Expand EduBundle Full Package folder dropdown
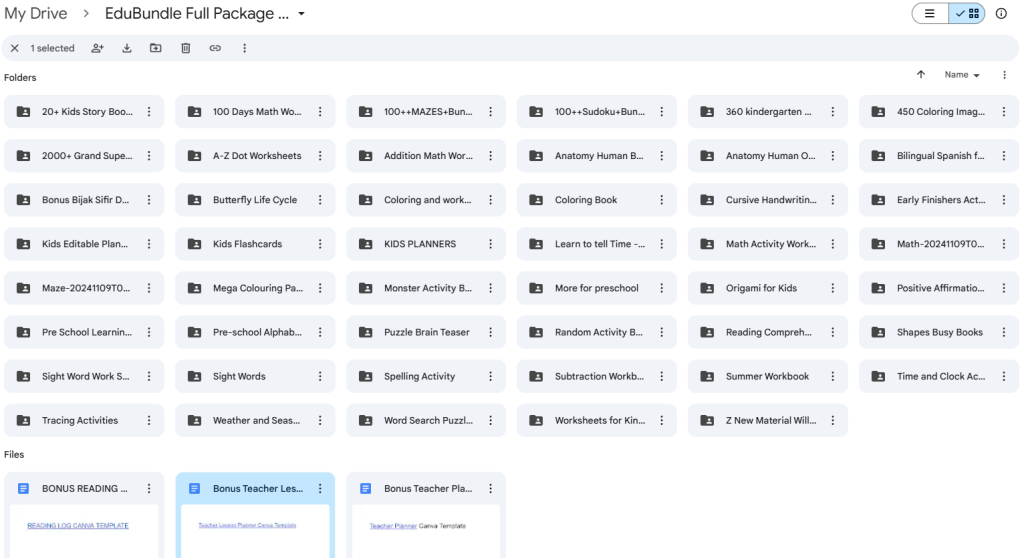 (x=302, y=14)
